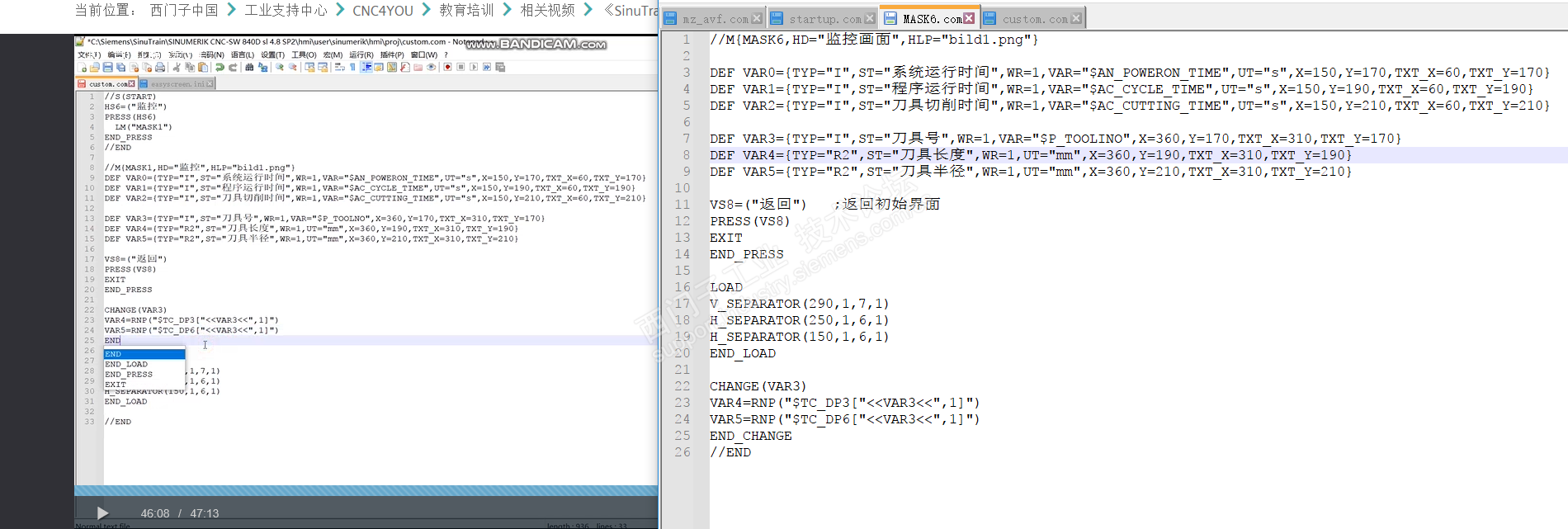
Task: Click the New file icon in Notepad++ toolbar
Action: [x=82, y=68]
